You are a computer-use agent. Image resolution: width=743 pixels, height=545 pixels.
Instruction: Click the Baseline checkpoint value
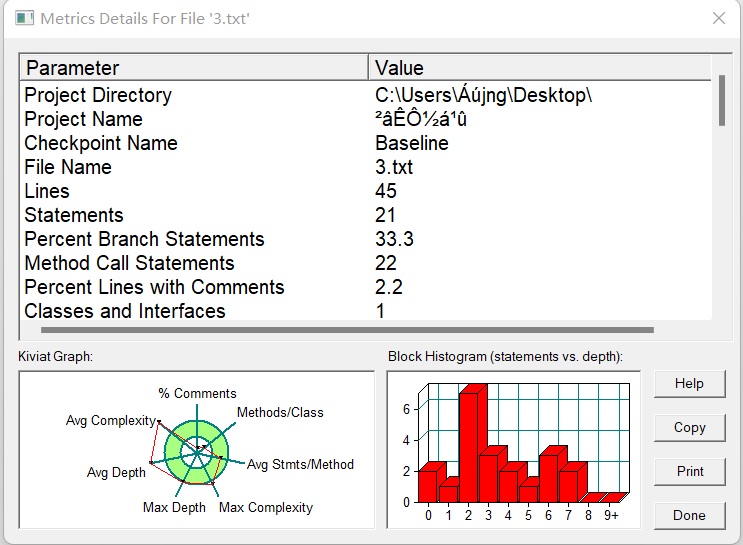click(412, 143)
